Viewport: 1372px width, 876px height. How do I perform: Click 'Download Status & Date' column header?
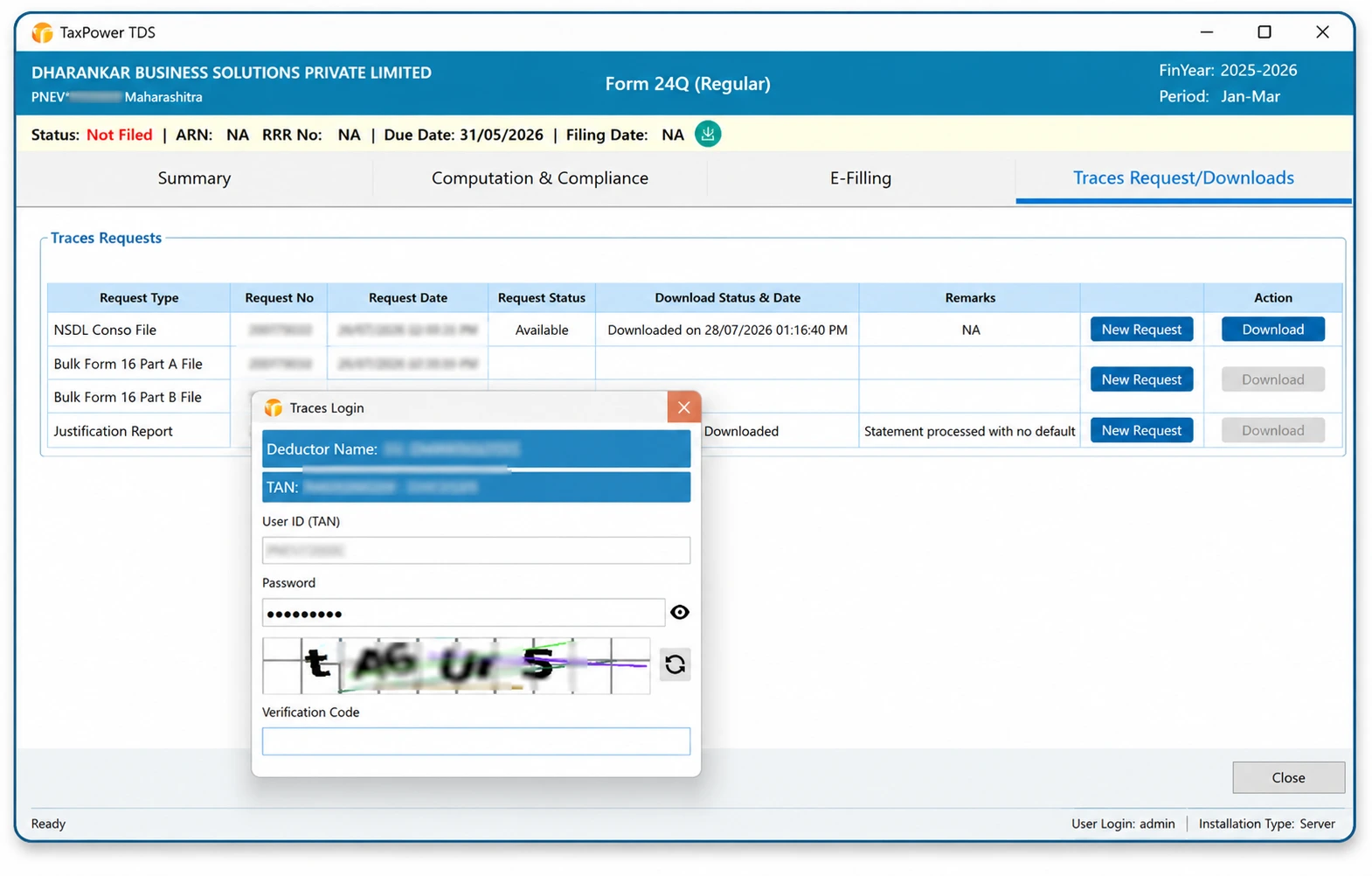coord(727,298)
